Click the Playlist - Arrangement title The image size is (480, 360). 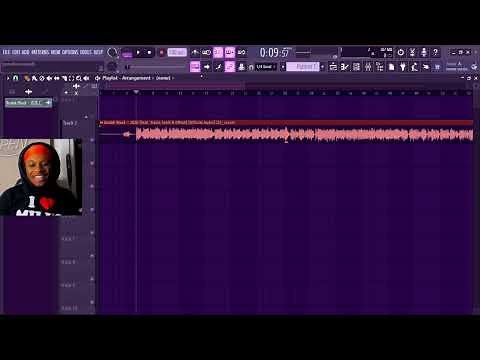click(x=126, y=78)
